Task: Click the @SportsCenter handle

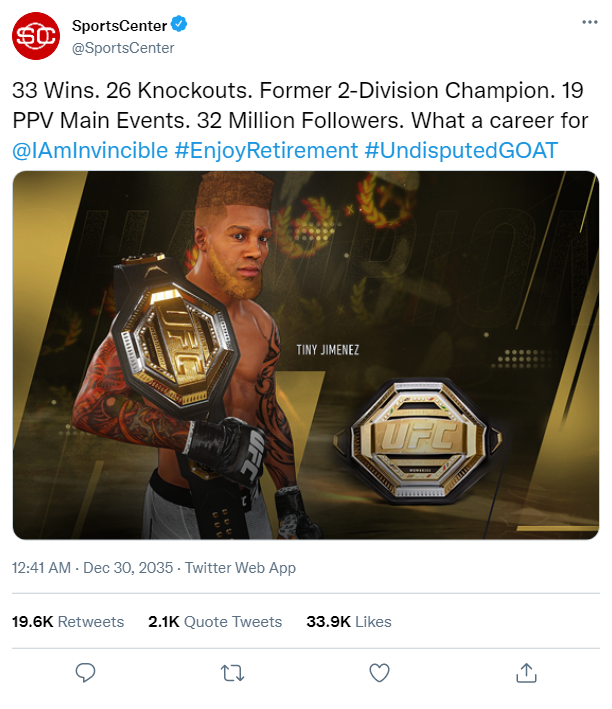Action: pos(123,48)
